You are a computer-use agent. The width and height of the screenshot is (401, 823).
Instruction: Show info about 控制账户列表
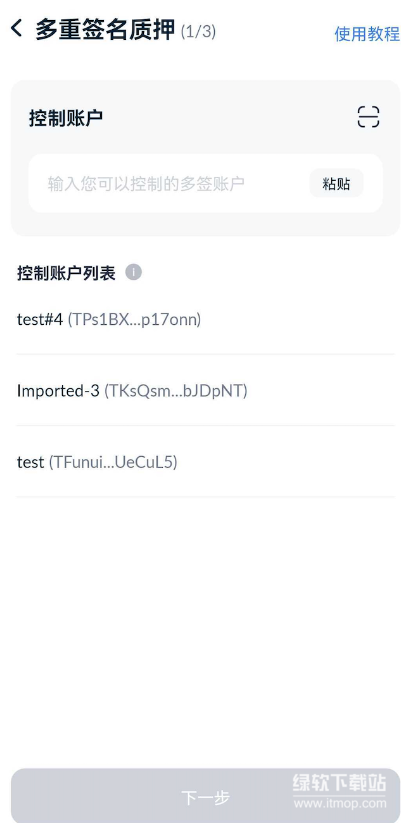pos(133,273)
